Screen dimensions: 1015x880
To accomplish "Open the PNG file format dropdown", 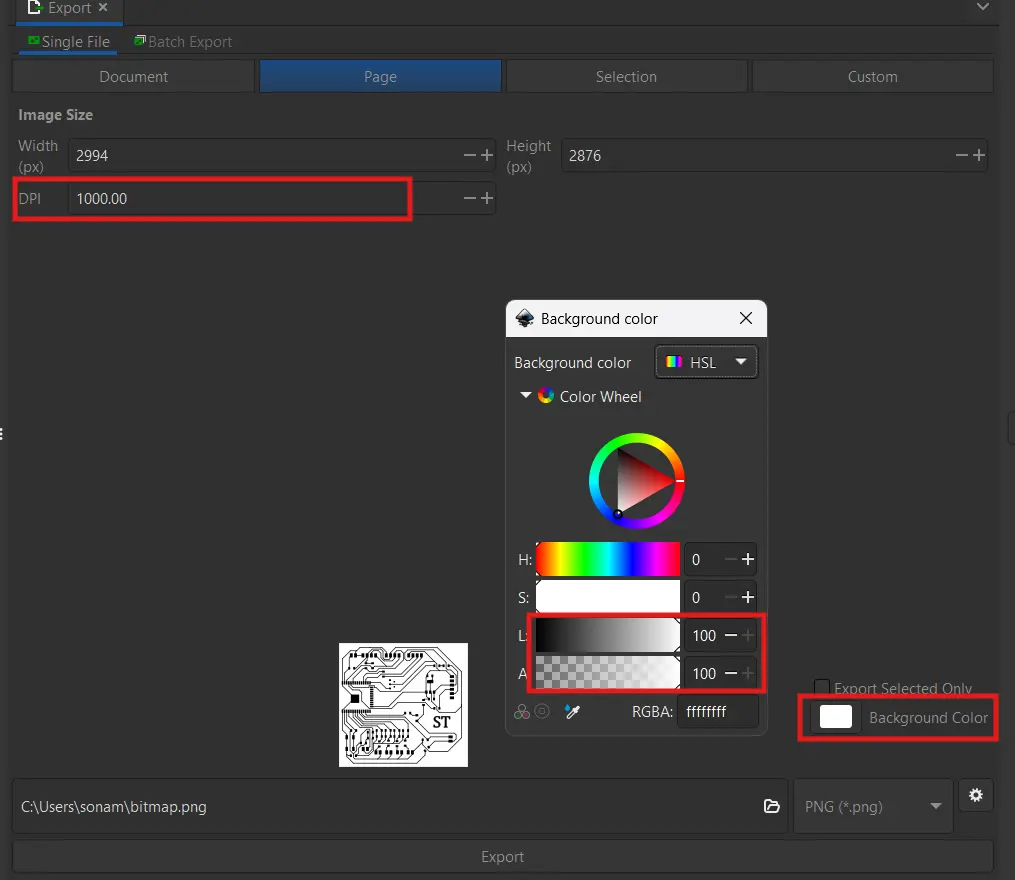I will [x=873, y=806].
